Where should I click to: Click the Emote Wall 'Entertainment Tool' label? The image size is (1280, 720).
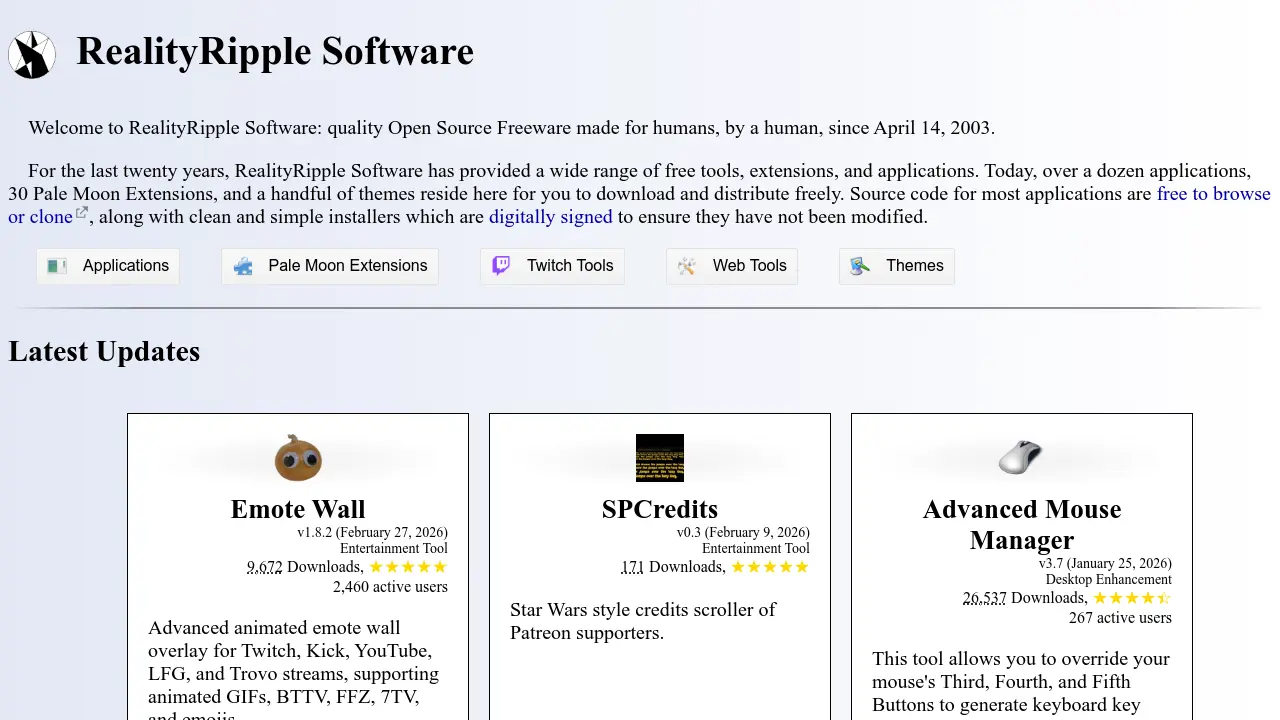point(394,549)
